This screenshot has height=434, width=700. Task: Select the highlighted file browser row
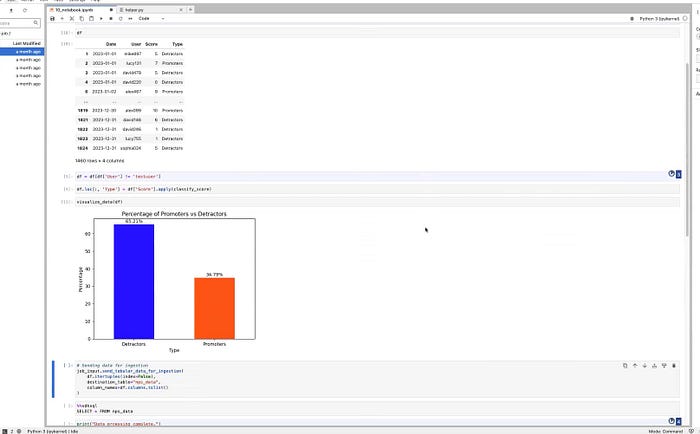coord(22,52)
